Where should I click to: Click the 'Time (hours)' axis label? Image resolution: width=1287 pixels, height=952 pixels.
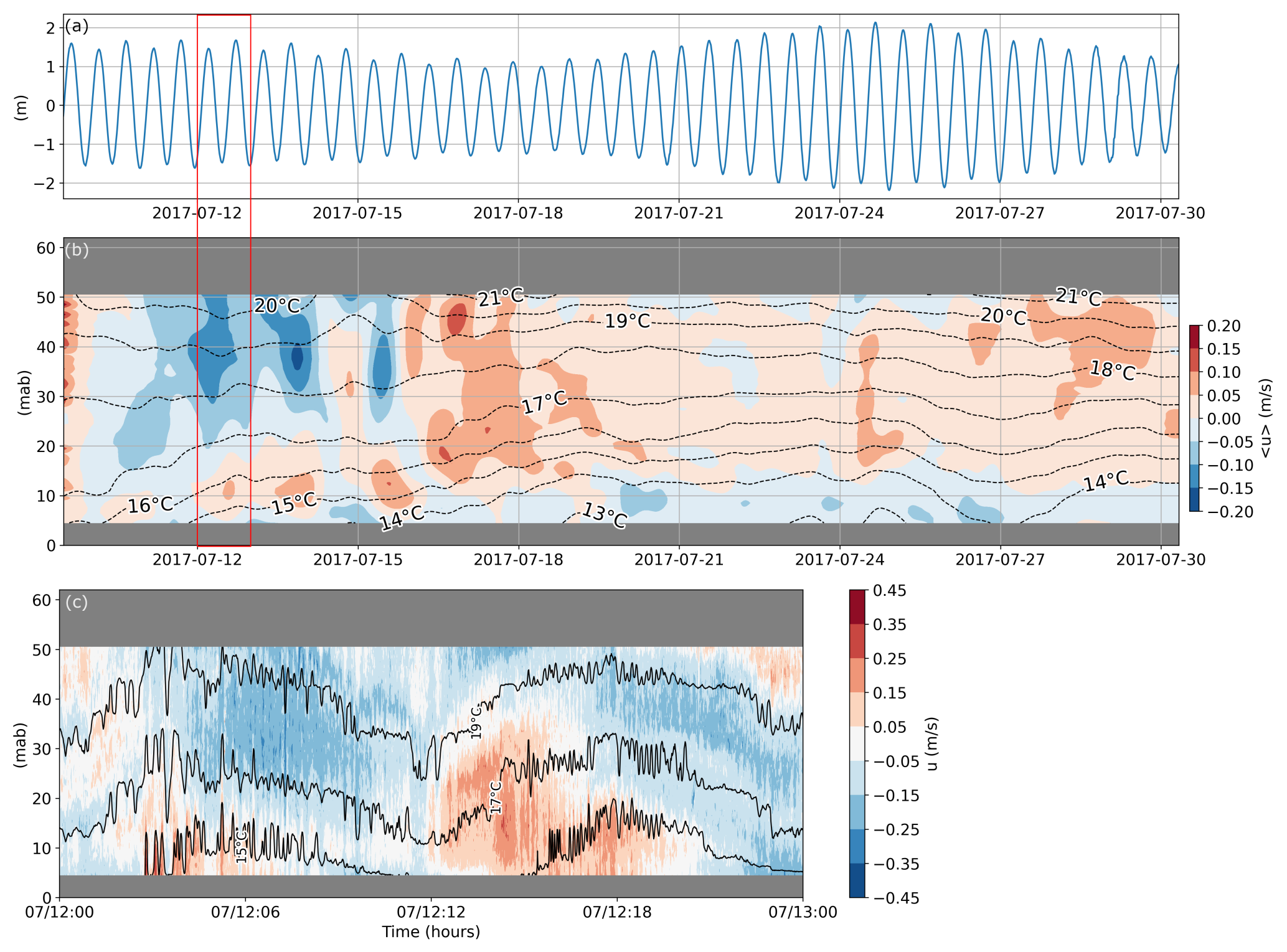431,932
